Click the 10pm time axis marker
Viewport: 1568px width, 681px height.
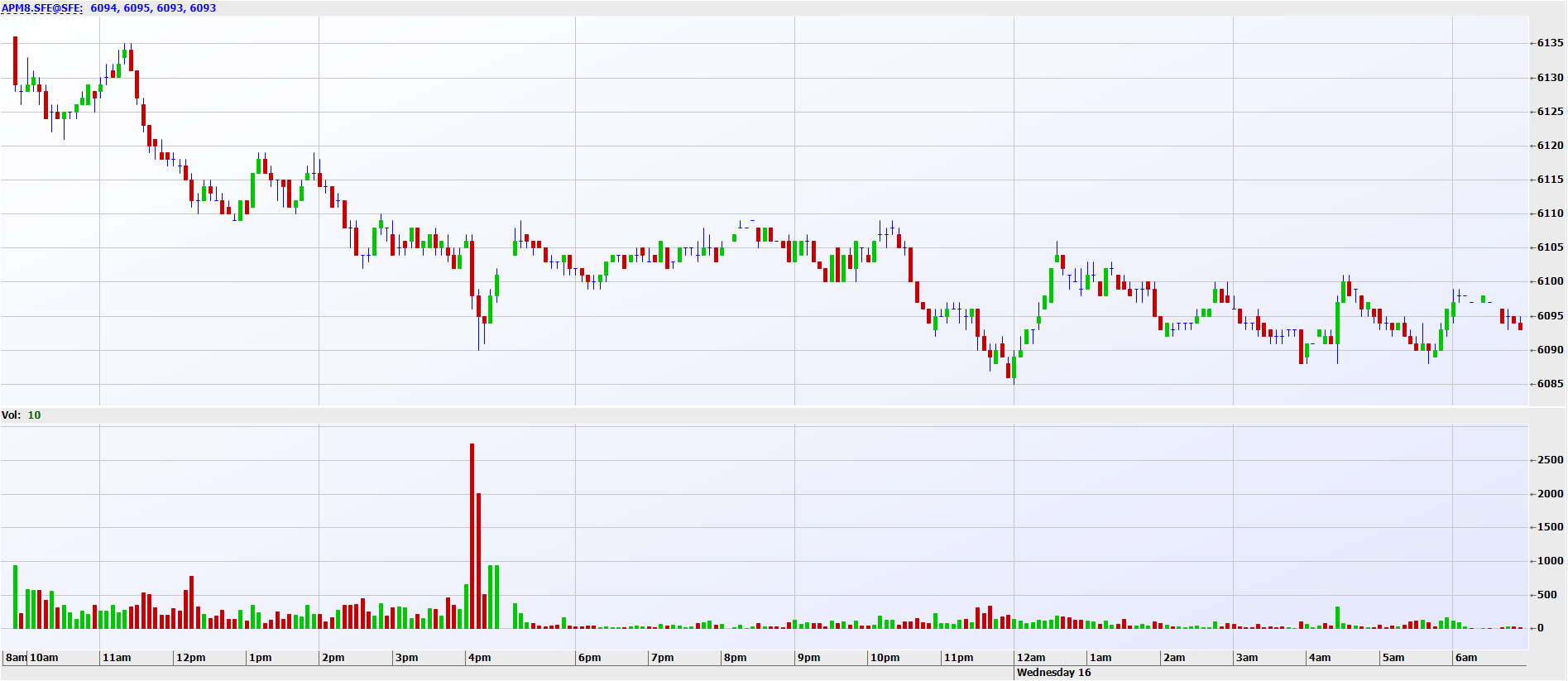click(885, 658)
